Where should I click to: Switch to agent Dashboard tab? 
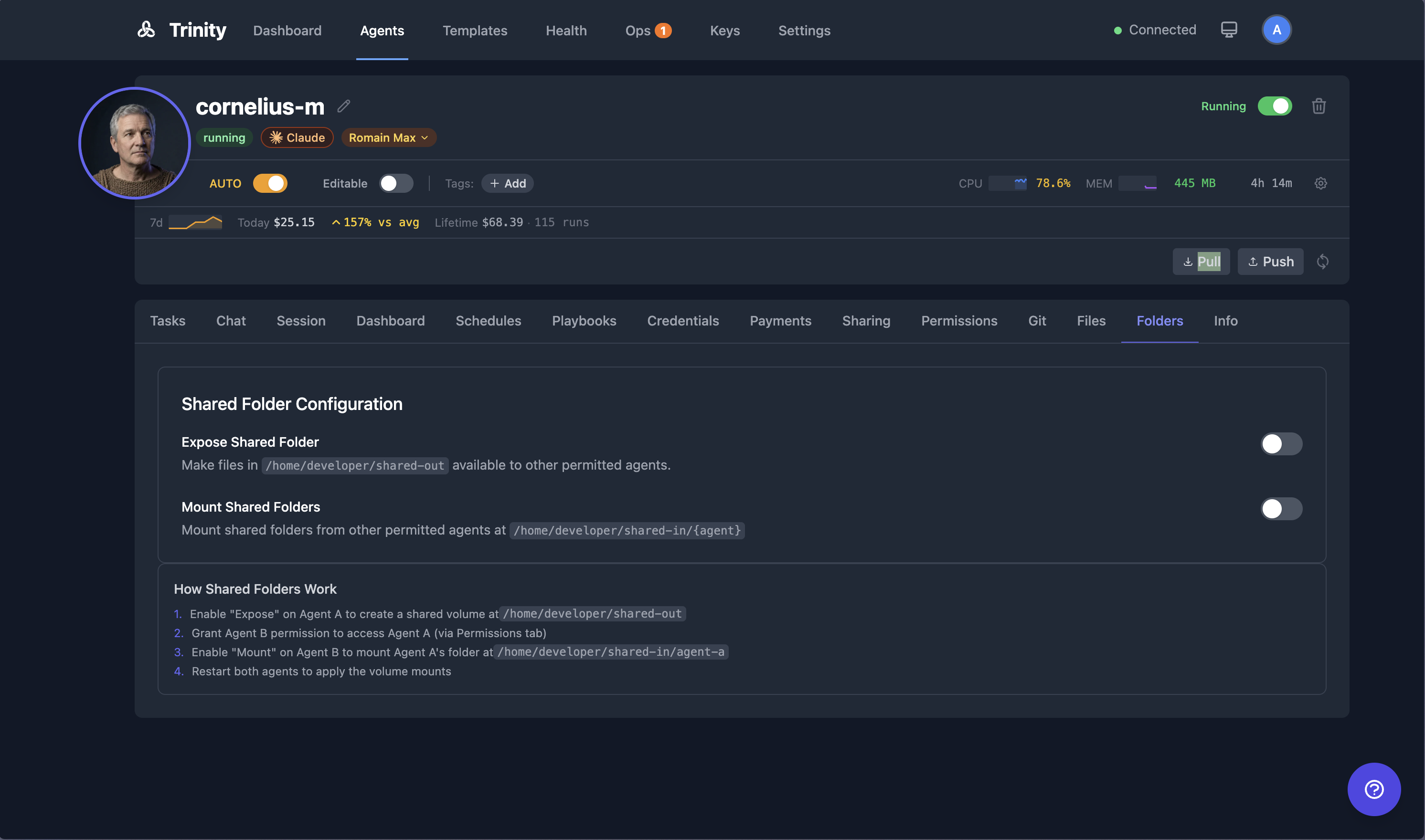391,321
